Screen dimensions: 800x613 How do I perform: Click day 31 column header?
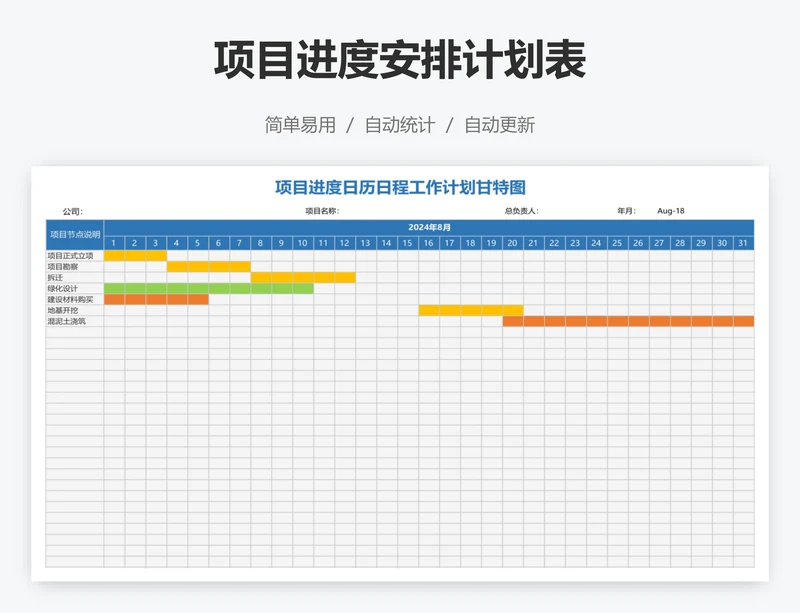[x=743, y=243]
